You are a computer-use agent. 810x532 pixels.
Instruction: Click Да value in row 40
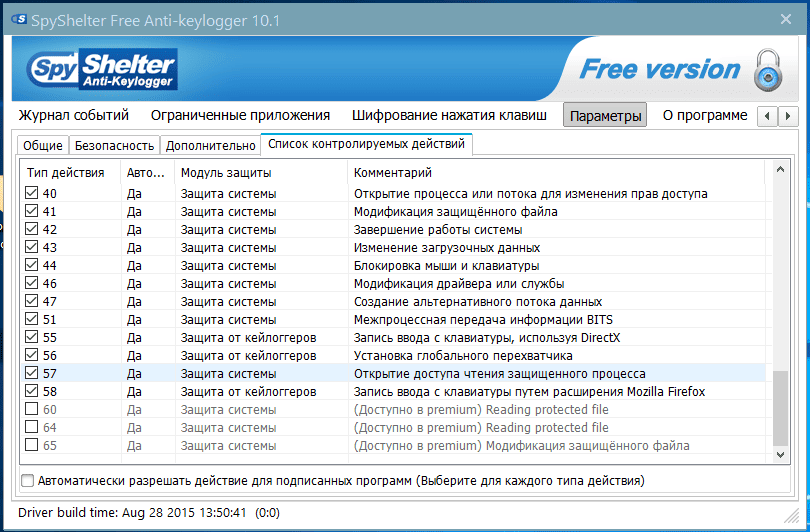coord(134,194)
